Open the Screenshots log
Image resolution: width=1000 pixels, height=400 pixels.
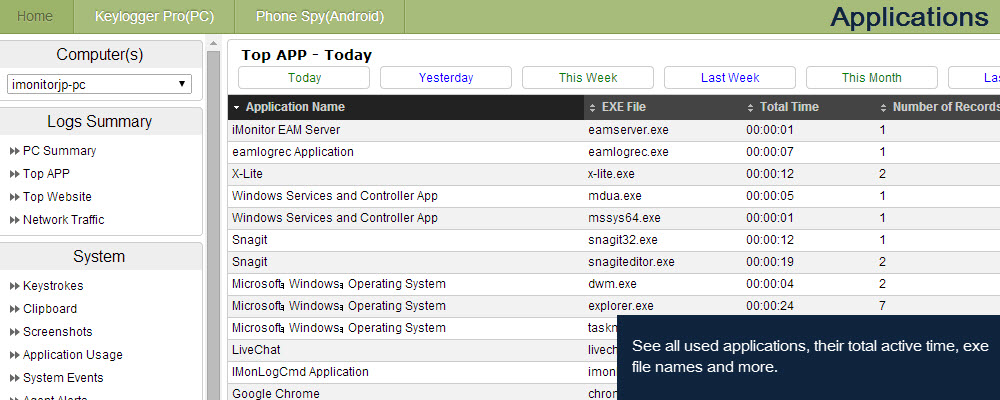coord(57,332)
